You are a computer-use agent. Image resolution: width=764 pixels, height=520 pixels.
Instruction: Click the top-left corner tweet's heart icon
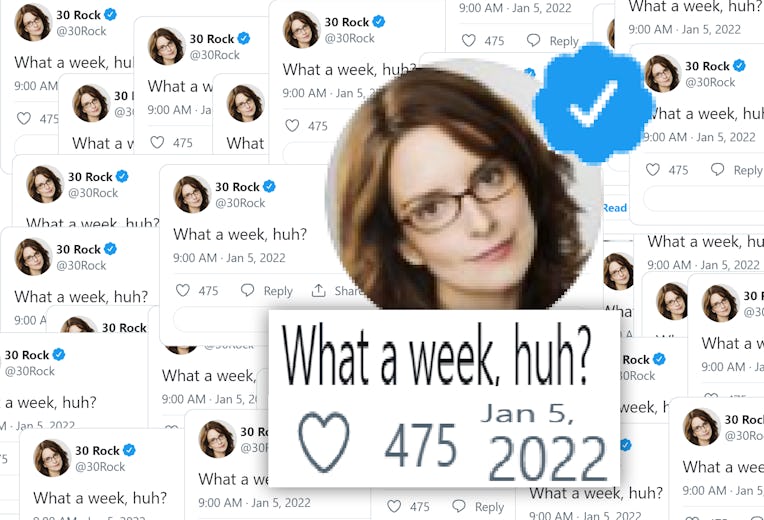24,118
